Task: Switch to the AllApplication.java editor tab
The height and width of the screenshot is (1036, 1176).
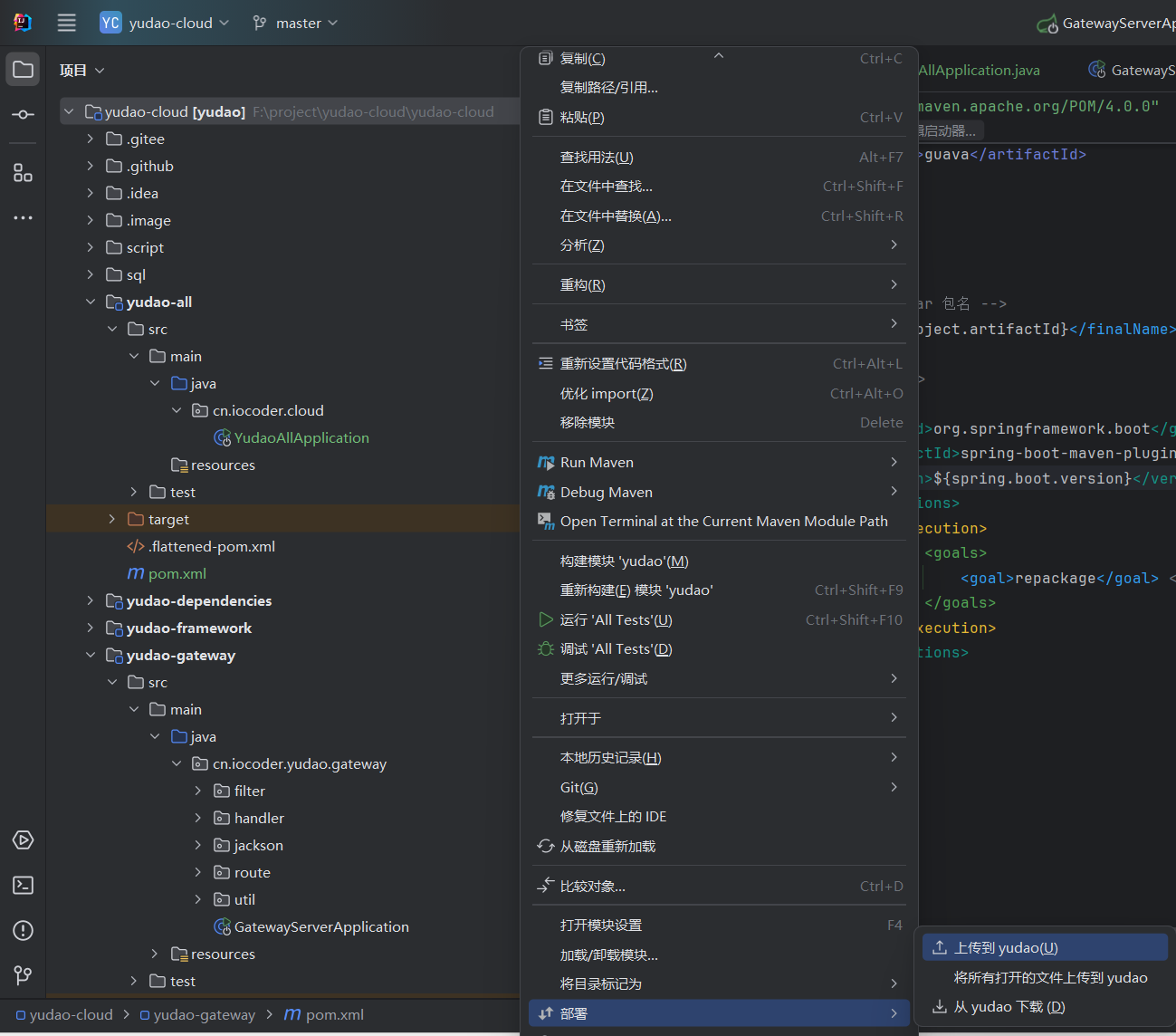Action: click(x=979, y=71)
